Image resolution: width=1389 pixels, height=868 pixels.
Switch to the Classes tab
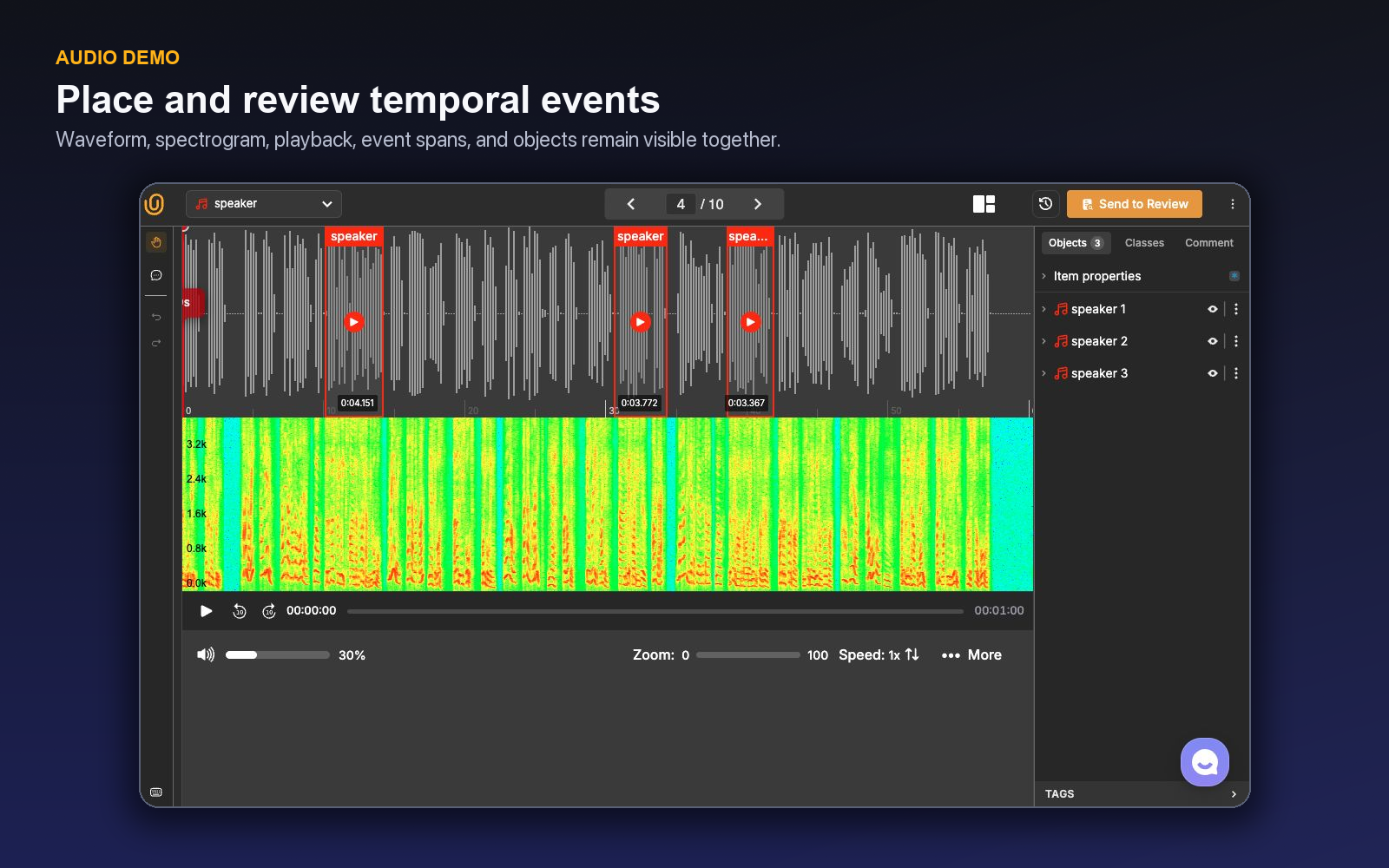tap(1144, 243)
